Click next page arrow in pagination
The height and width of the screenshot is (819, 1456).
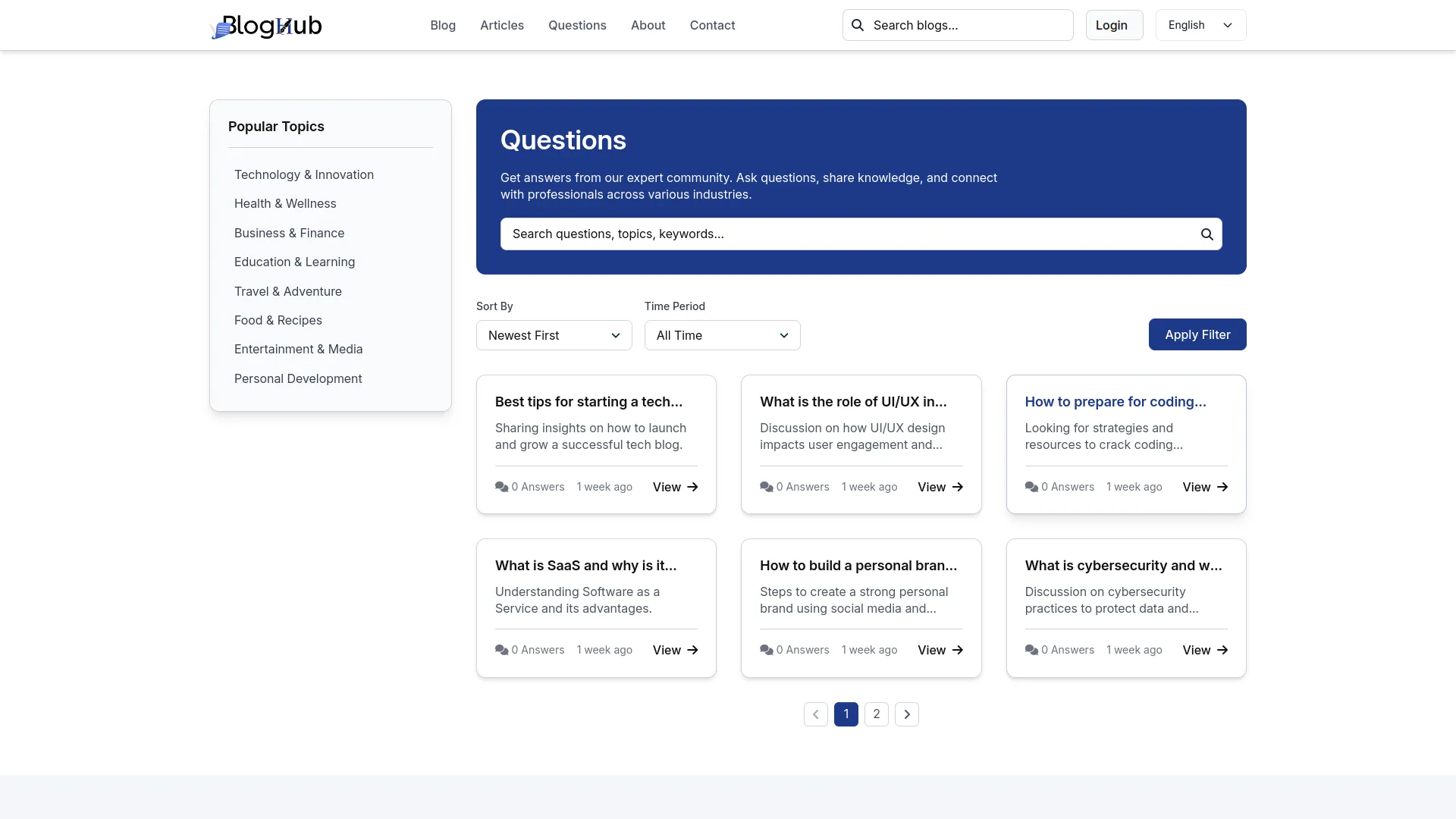(906, 714)
